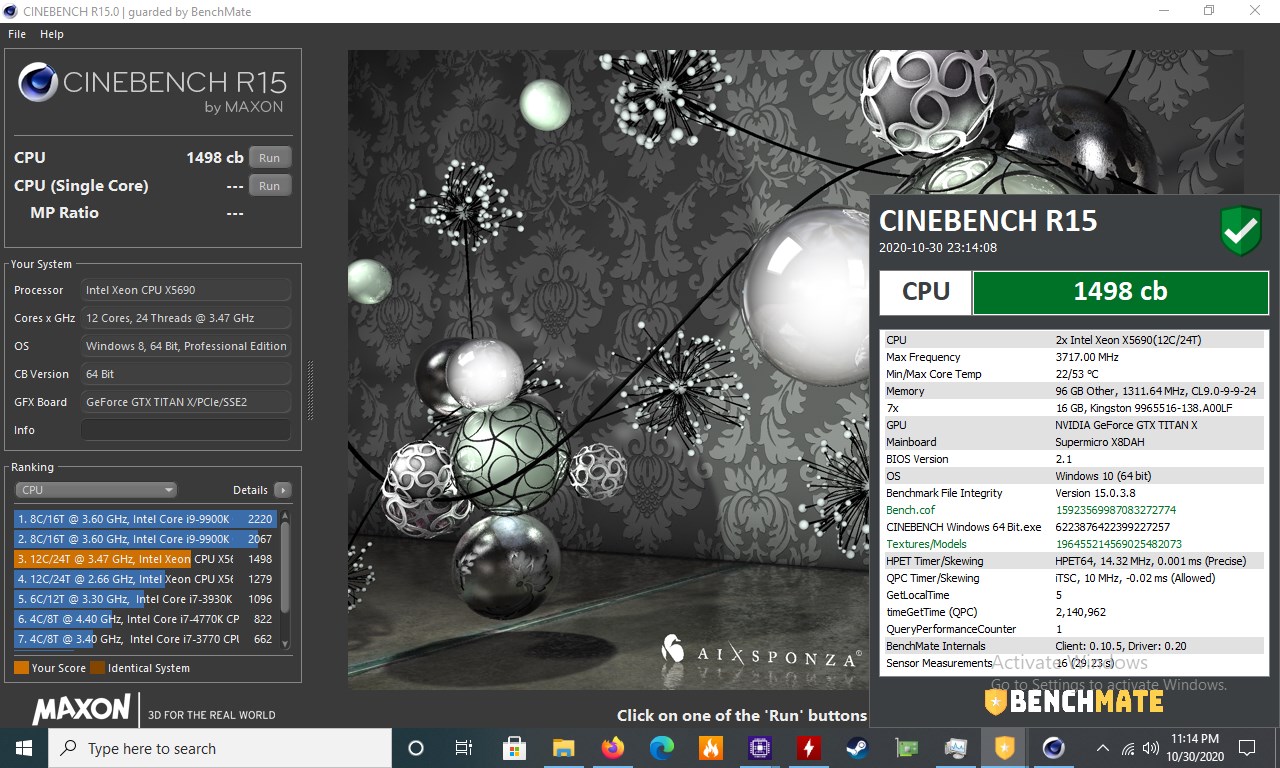Image resolution: width=1280 pixels, height=768 pixels.
Task: Open the Windows Start menu
Action: [24, 748]
